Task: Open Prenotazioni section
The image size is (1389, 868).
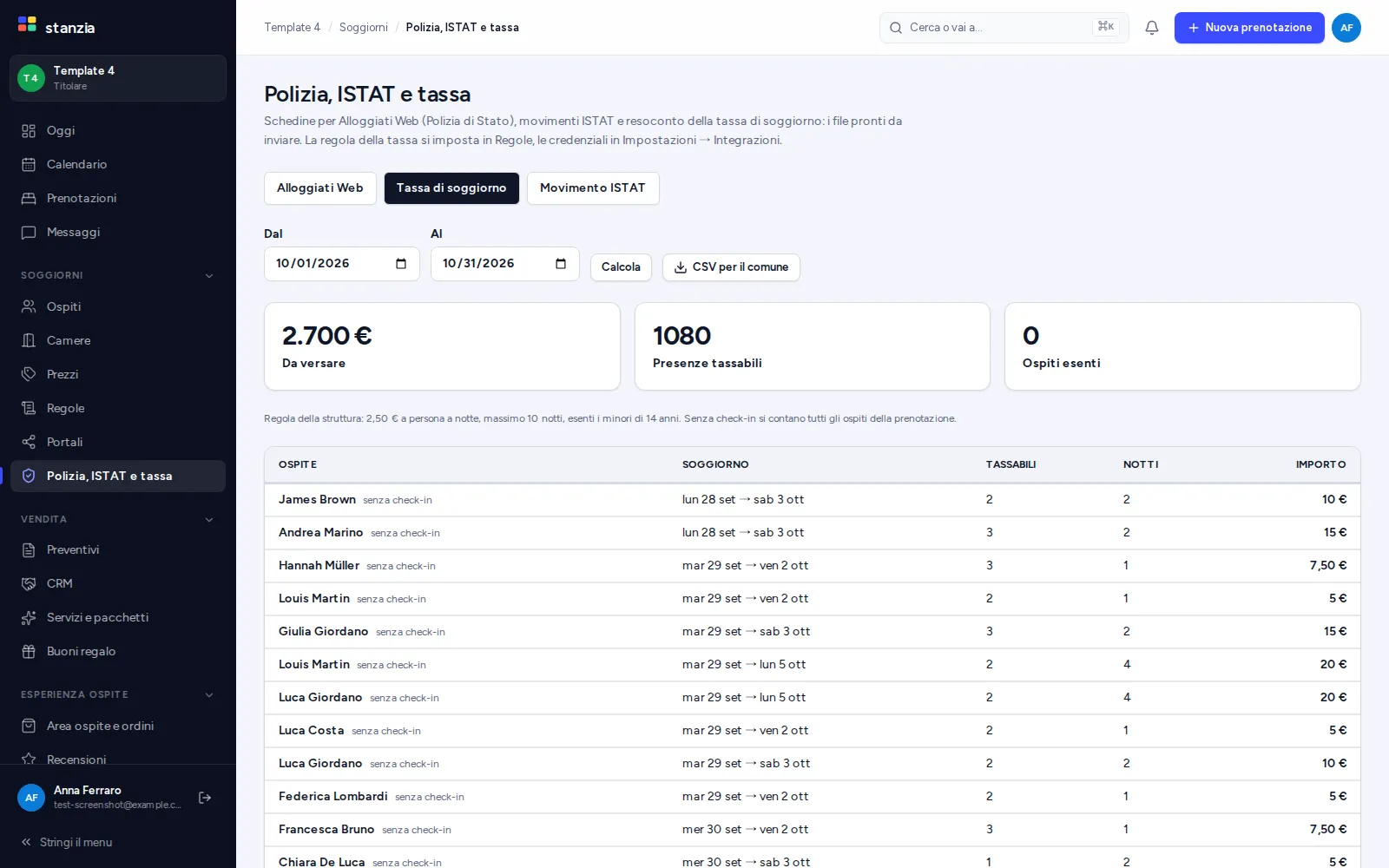Action: 118,198
